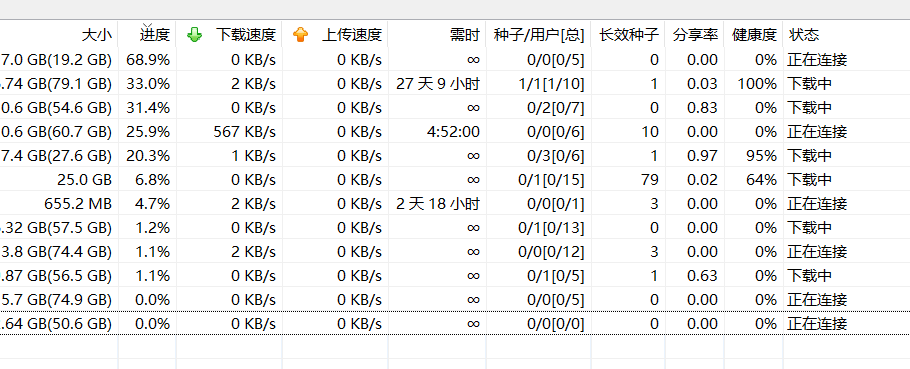Select the 25.0 GB torrent row
This screenshot has width=910, height=369.
(455, 180)
